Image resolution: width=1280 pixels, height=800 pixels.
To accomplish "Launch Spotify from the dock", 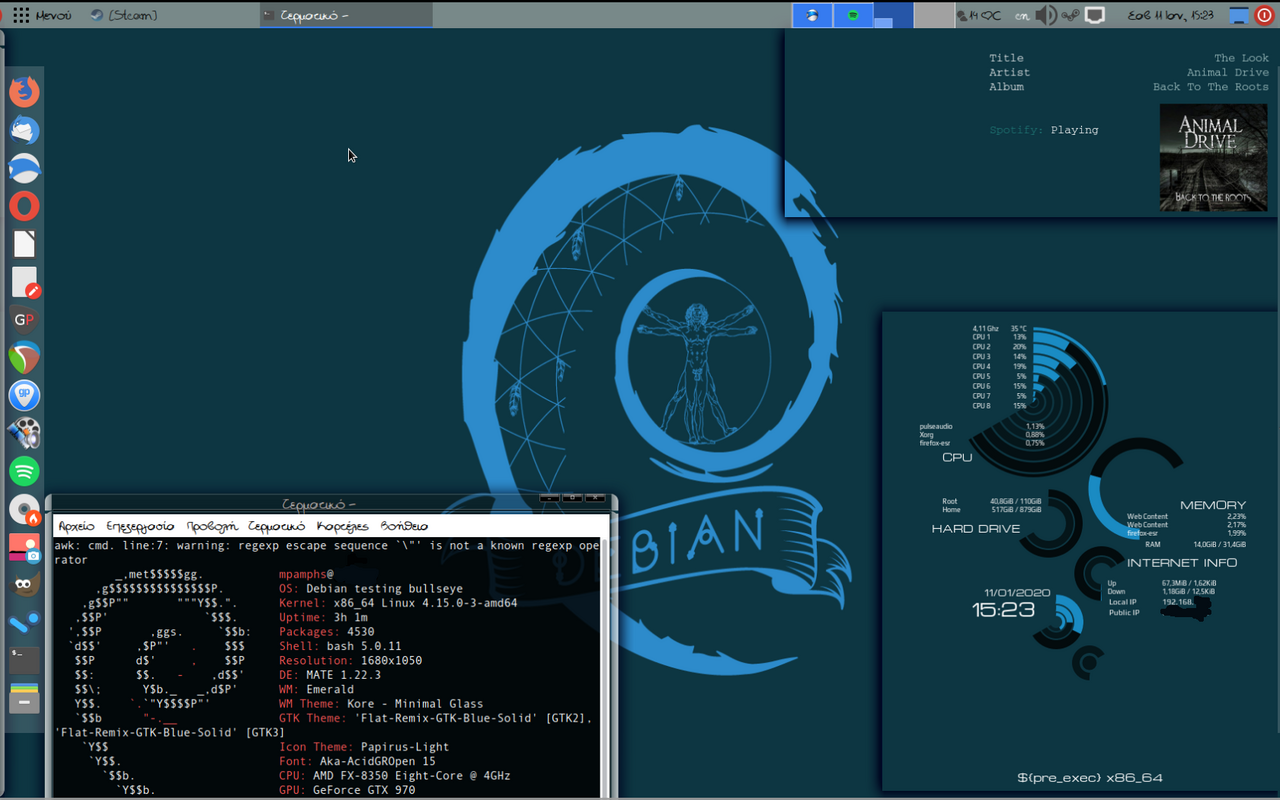I will [24, 471].
